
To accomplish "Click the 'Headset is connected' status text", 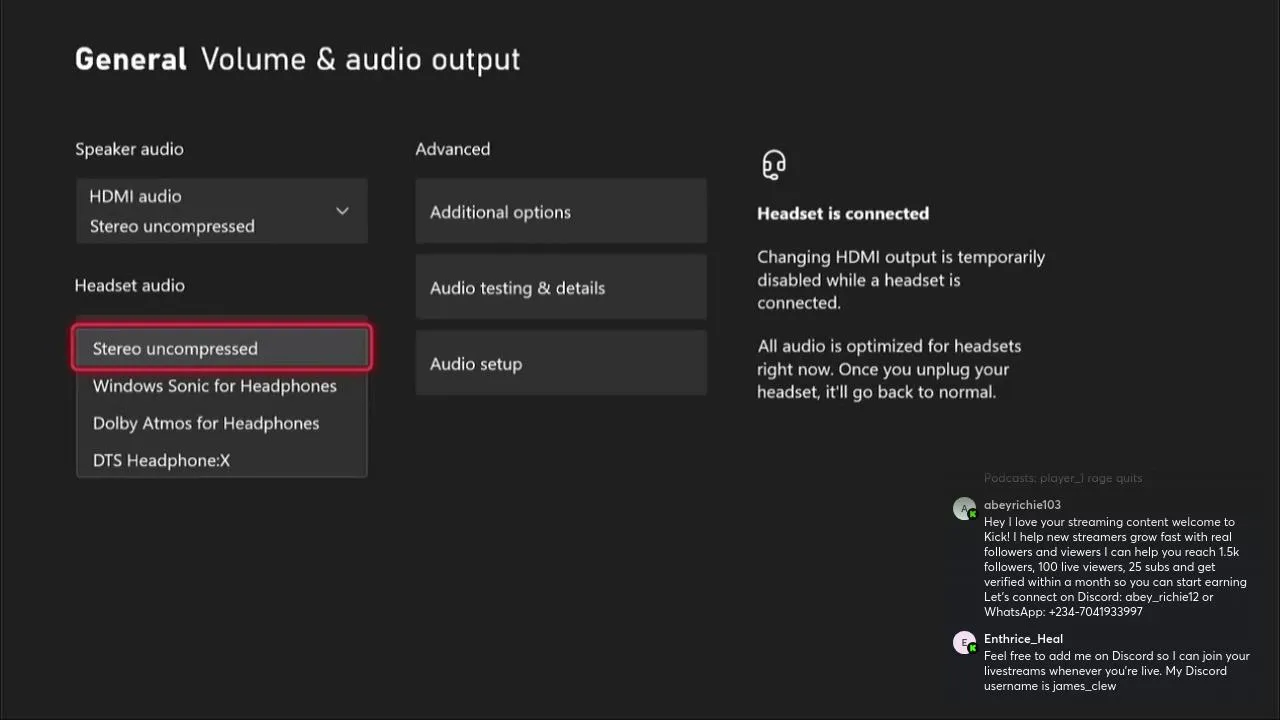I will point(843,213).
